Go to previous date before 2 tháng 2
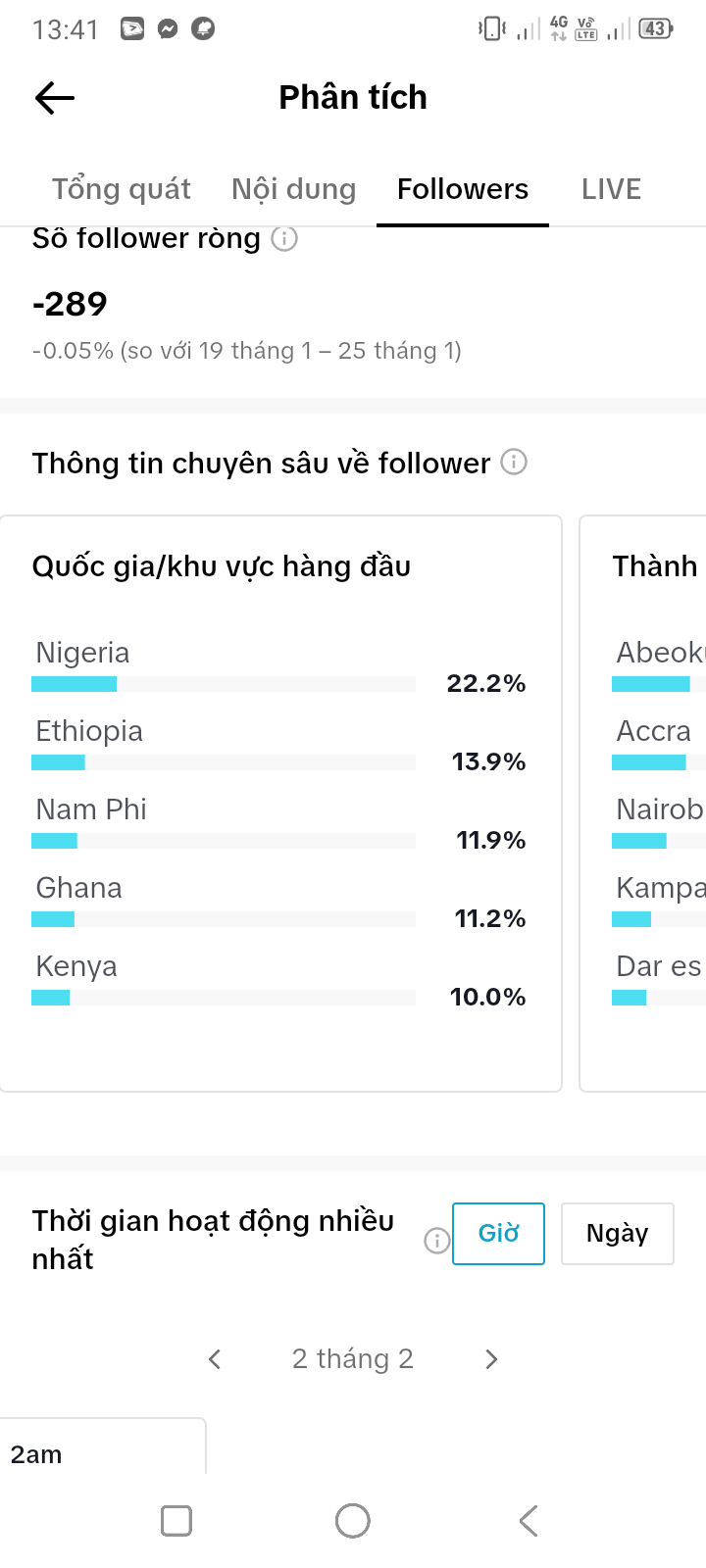 click(x=215, y=1359)
